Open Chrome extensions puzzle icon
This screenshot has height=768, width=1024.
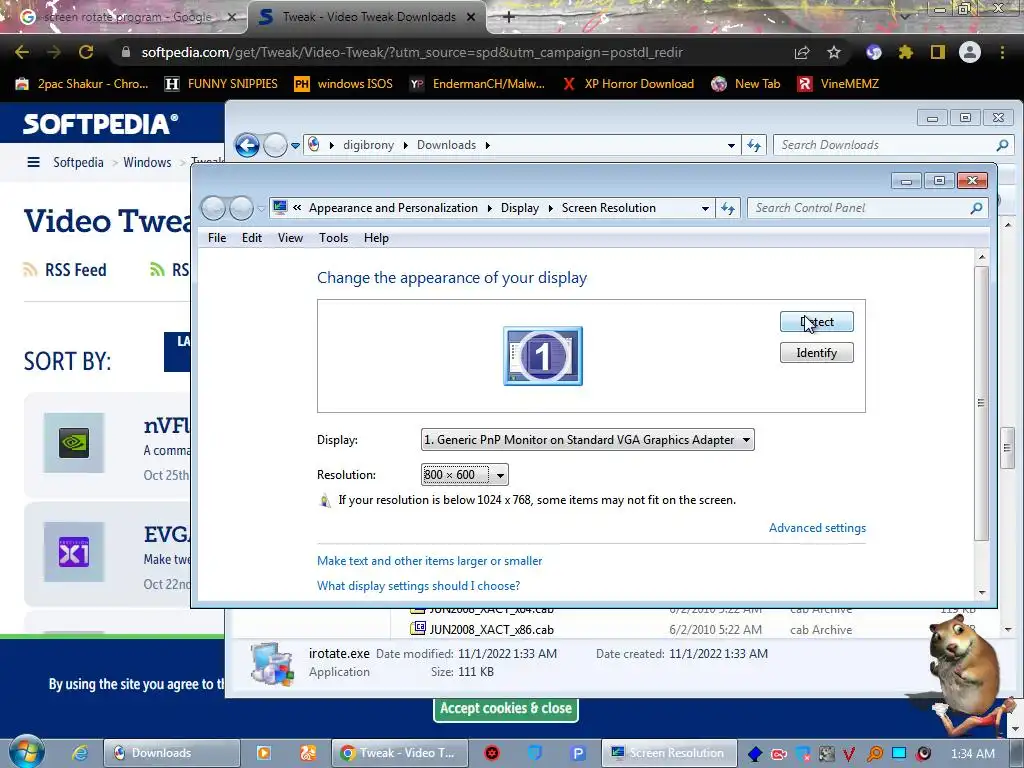click(905, 52)
